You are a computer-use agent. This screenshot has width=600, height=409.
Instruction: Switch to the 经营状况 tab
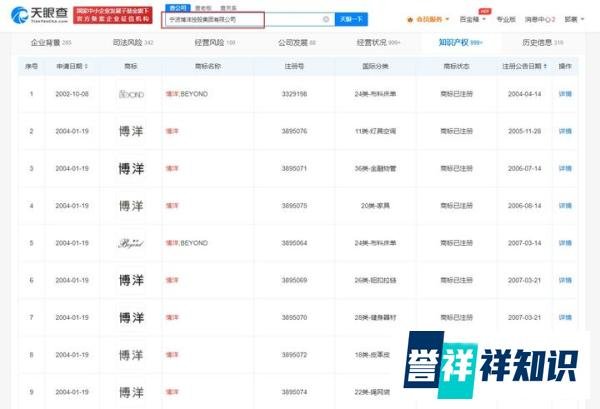click(x=378, y=42)
